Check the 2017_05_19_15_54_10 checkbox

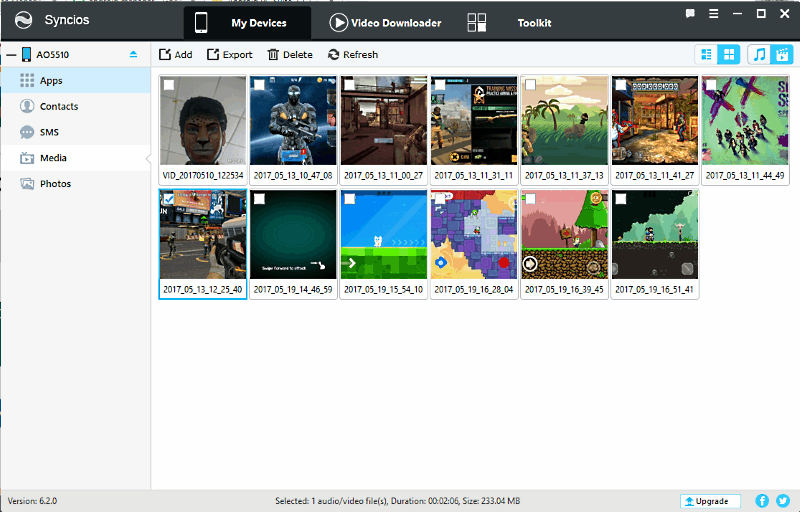pyautogui.click(x=349, y=199)
